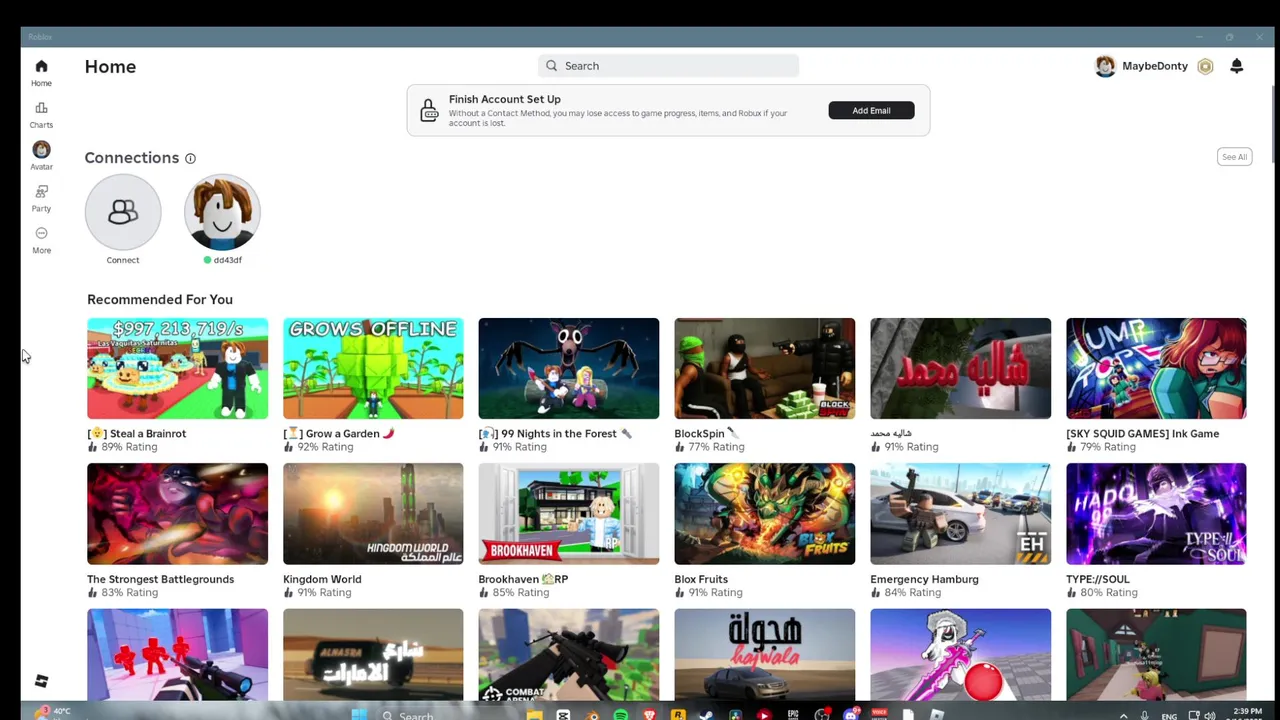Click the lock icon in Finish Account Set Up
1280x720 pixels.
point(429,110)
